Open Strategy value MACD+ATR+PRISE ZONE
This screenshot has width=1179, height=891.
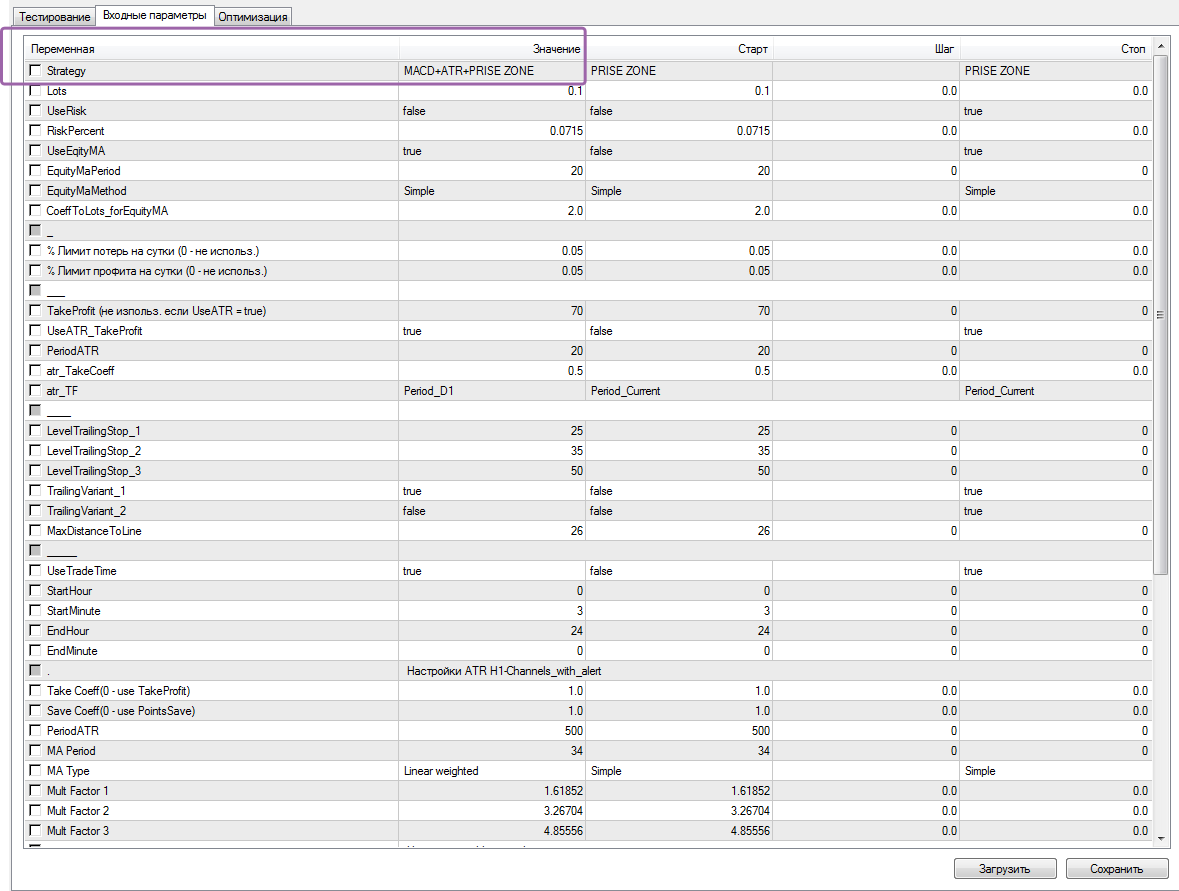click(x=492, y=71)
